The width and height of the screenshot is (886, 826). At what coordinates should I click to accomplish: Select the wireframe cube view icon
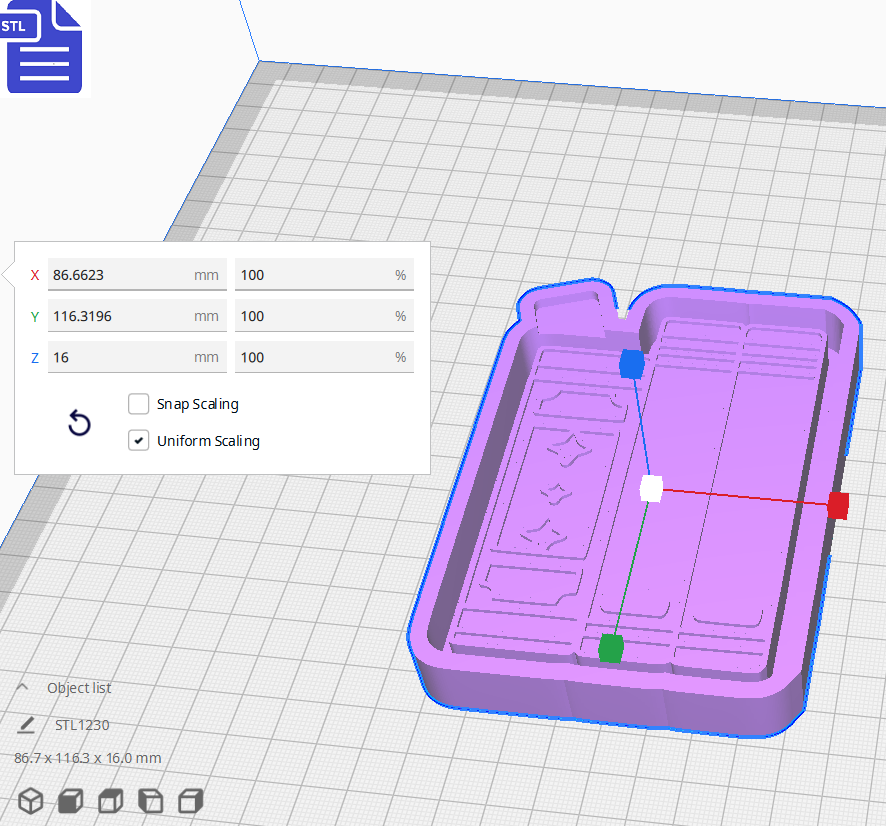[30, 800]
